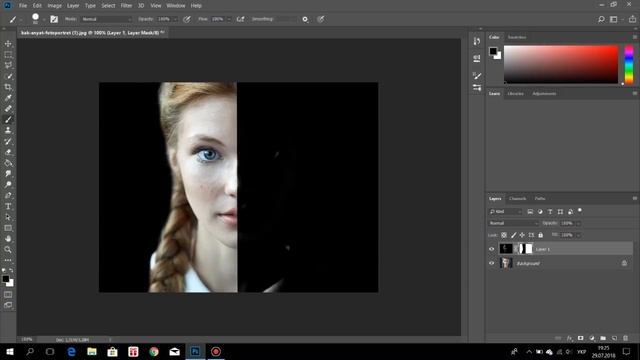Toggle Brush Settings panel in options bar
The height and width of the screenshot is (360, 640).
click(54, 19)
